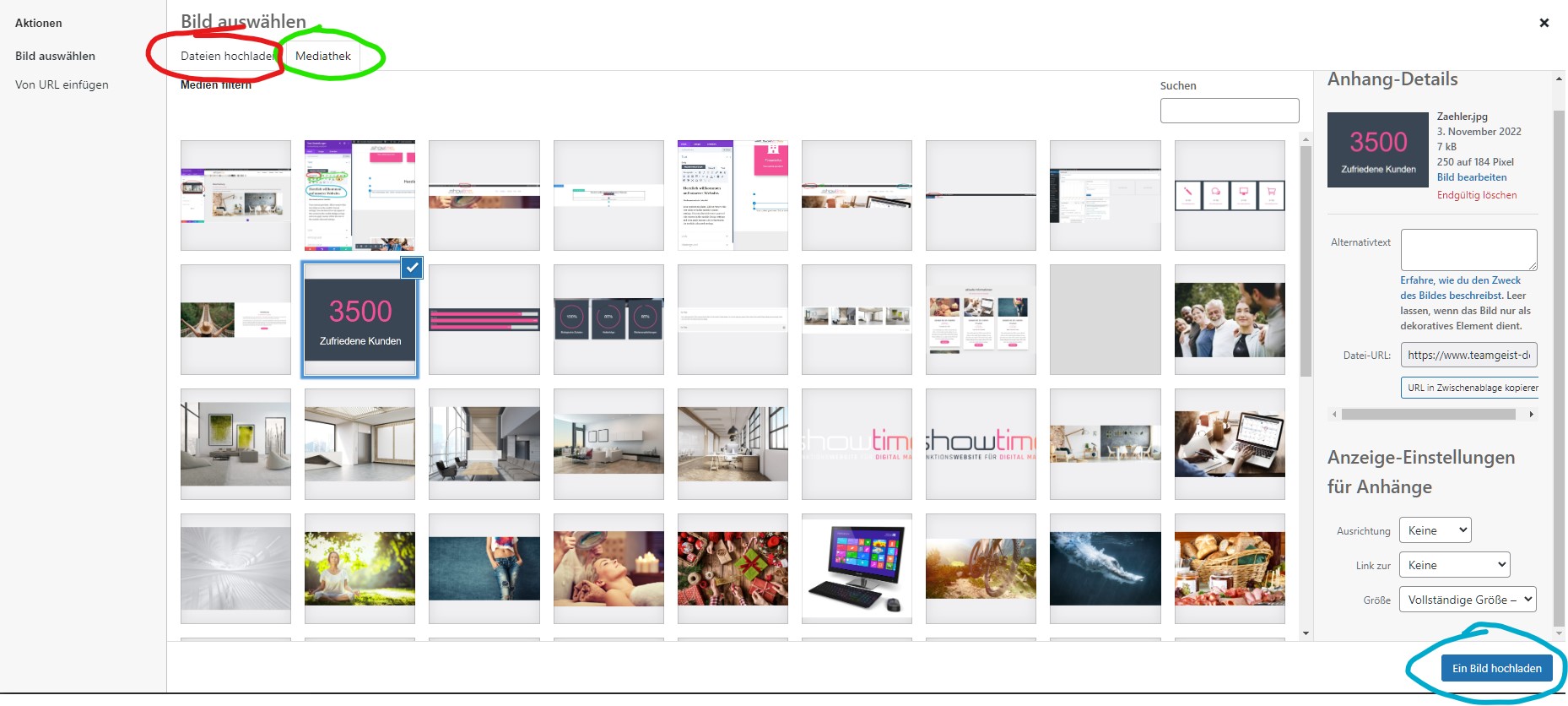Image resolution: width=1568 pixels, height=706 pixels.
Task: Select the spa massage thumbnail
Action: (x=608, y=568)
